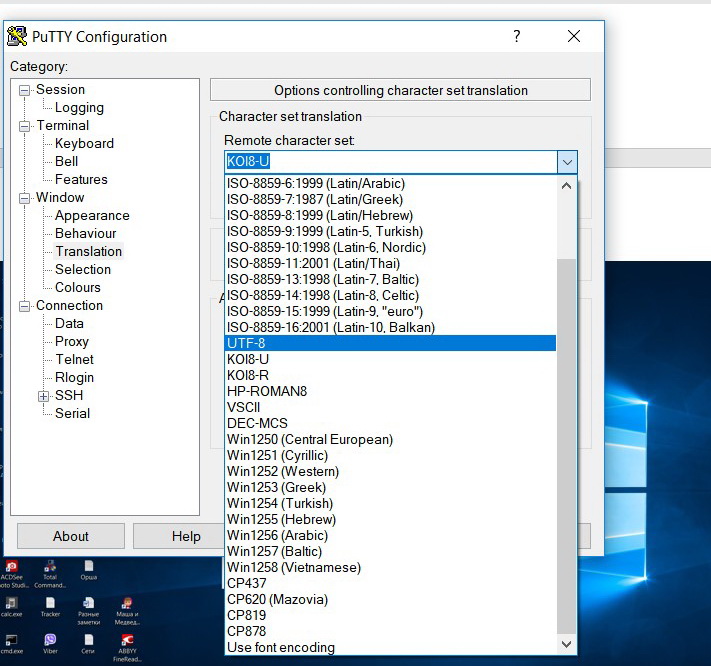Select the Data category
The width and height of the screenshot is (711, 666).
[x=69, y=323]
